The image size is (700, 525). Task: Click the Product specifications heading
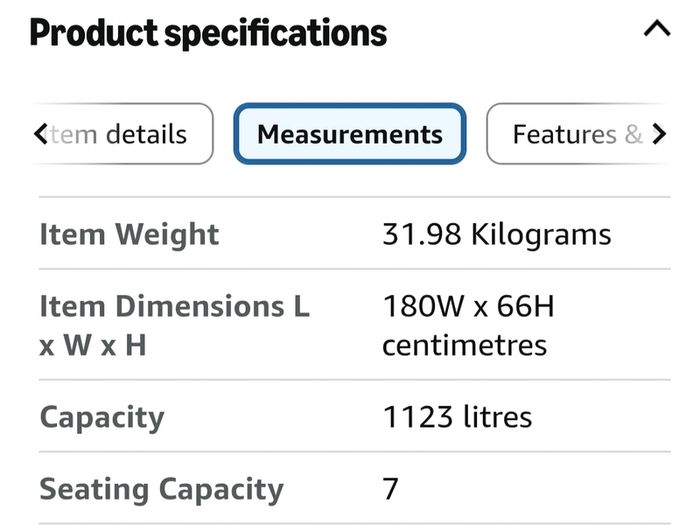click(208, 33)
